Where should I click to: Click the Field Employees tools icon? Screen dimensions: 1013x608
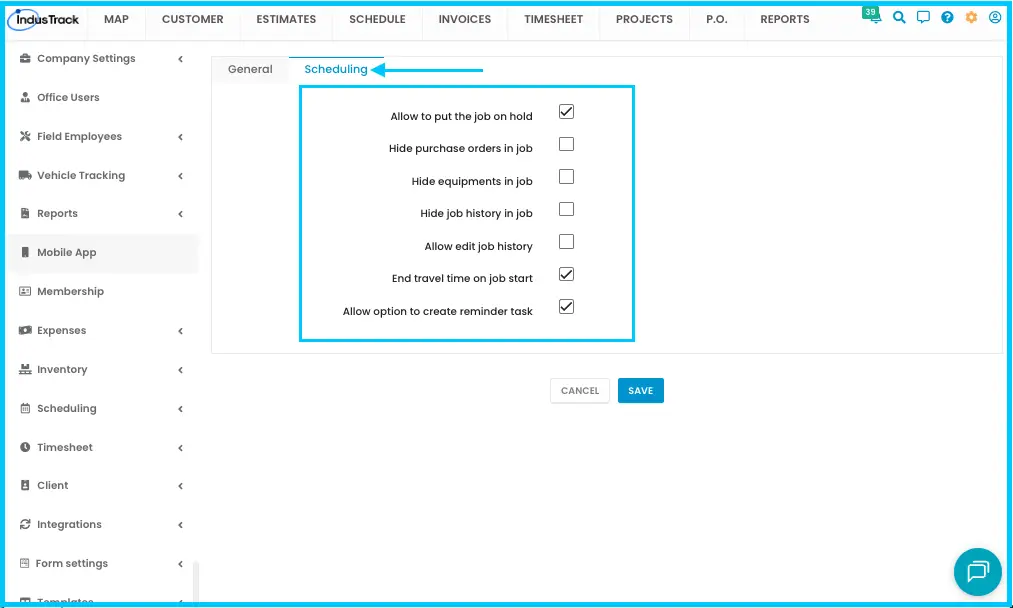click(25, 136)
